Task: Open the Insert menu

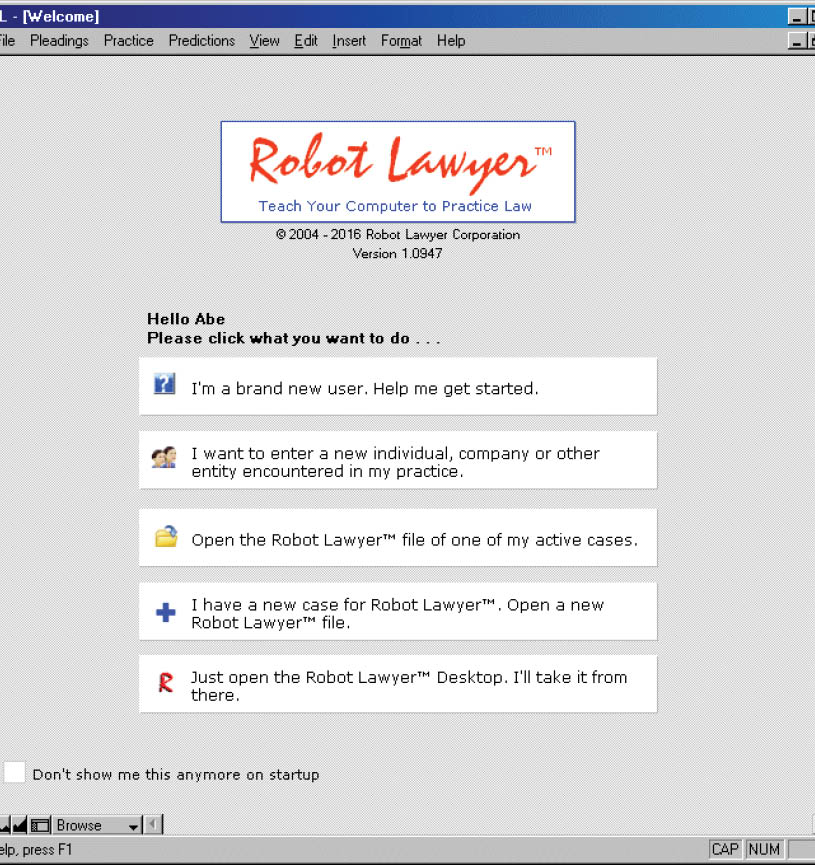Action: point(349,41)
